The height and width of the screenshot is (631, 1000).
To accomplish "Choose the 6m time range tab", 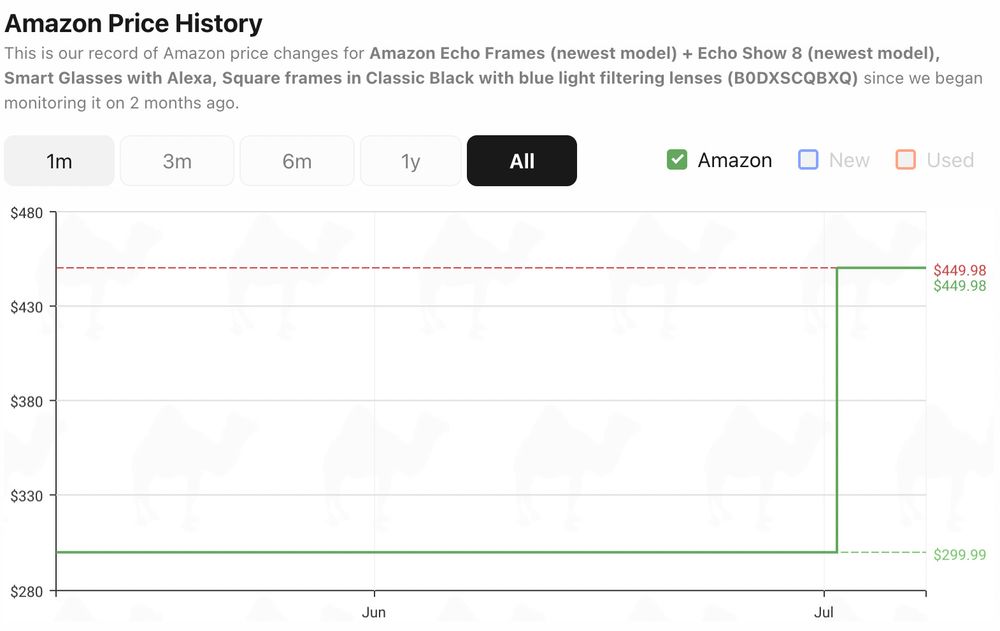I will pos(297,161).
